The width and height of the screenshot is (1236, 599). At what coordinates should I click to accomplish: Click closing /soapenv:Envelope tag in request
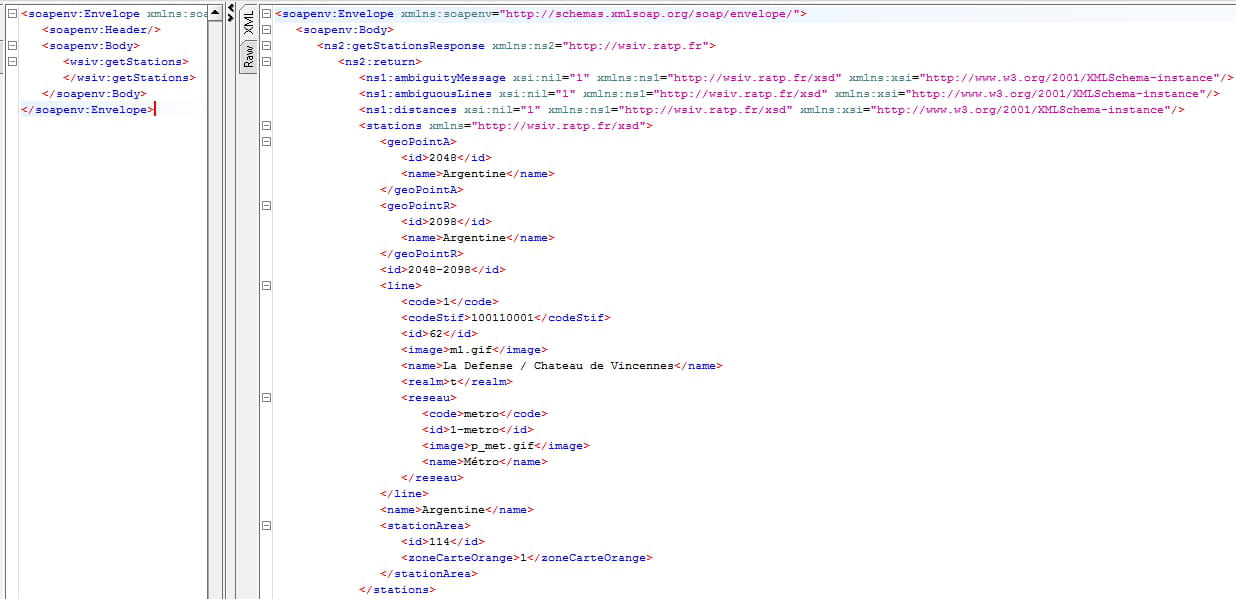click(87, 110)
